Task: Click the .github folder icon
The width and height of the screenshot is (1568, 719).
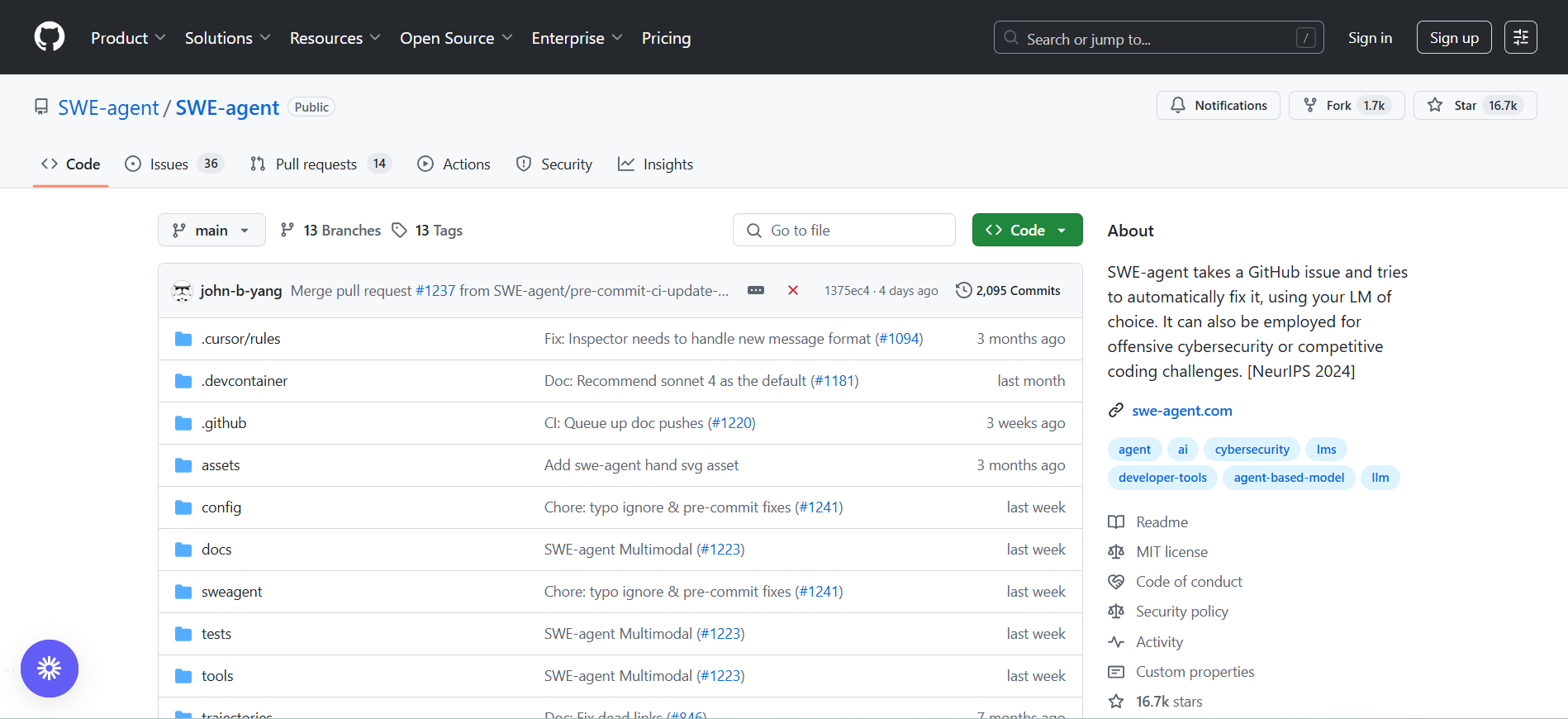Action: 183,423
